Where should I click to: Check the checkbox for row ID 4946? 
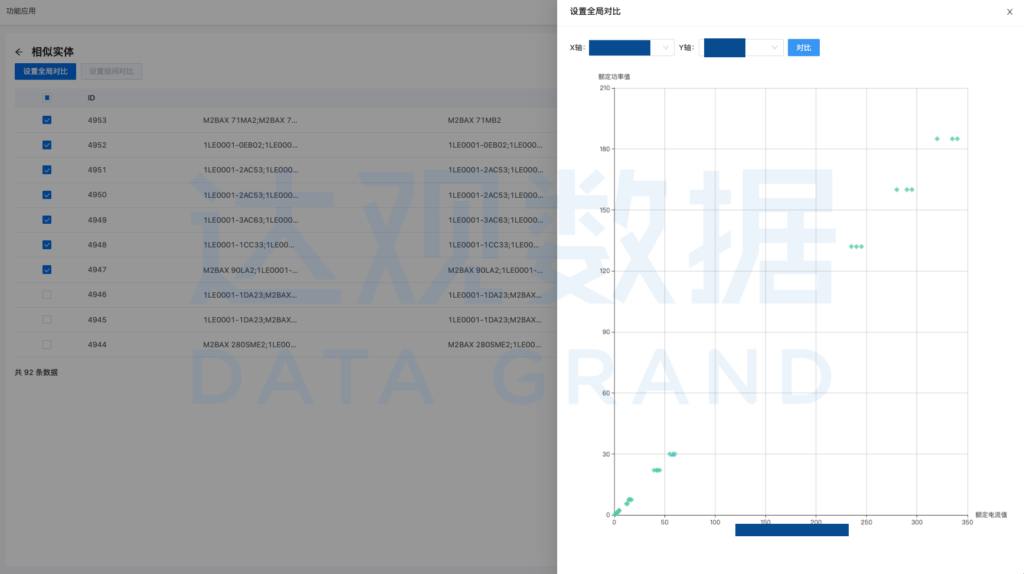(47, 295)
